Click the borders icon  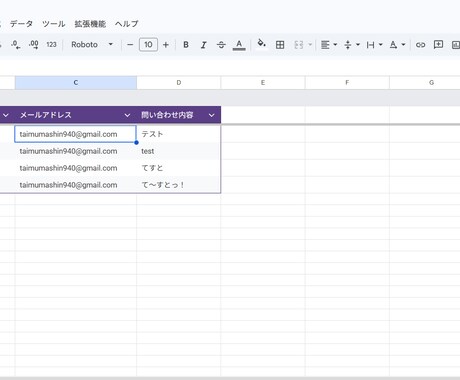(x=280, y=45)
